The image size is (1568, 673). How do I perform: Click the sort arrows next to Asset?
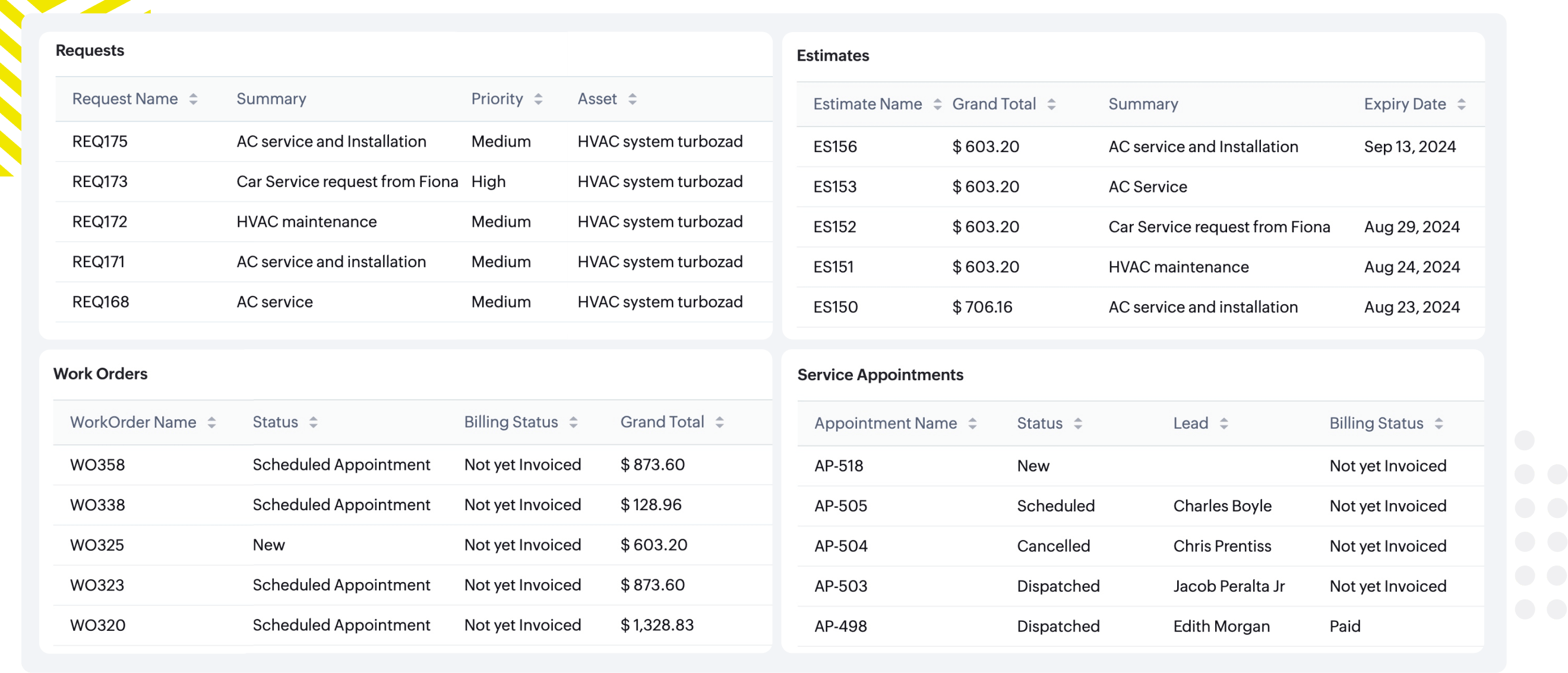point(633,99)
